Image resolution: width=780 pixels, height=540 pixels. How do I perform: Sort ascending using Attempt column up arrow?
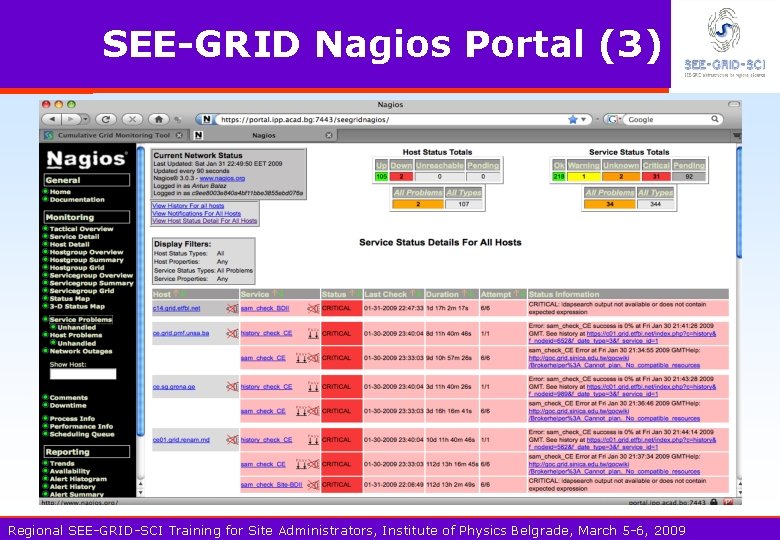click(515, 294)
